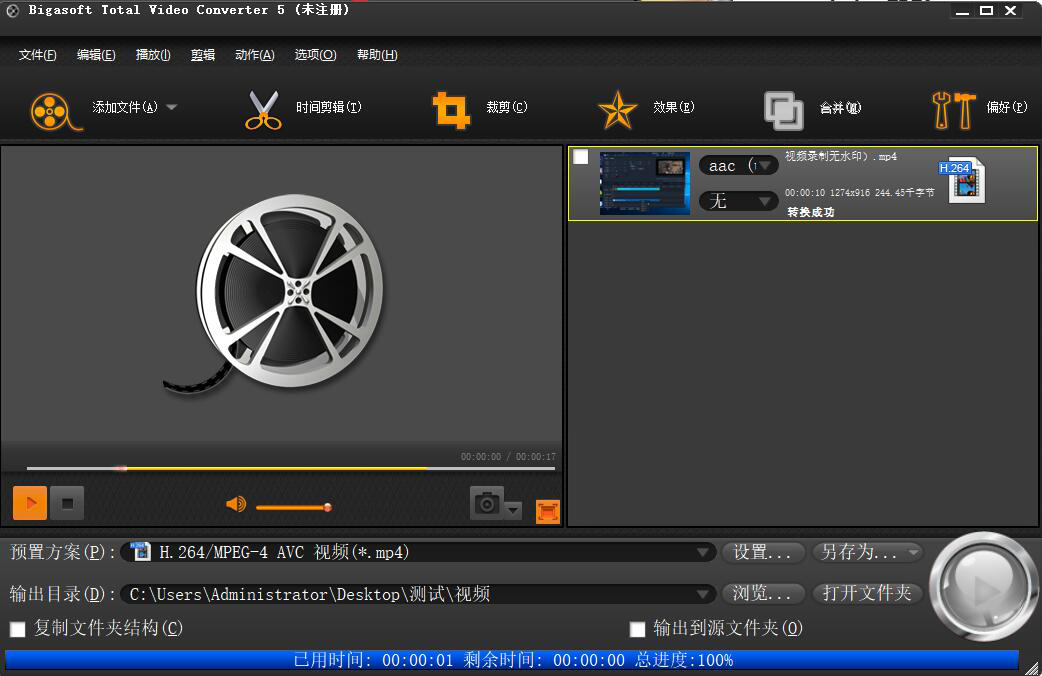
Task: Start conversion with the big round button
Action: coord(984,586)
